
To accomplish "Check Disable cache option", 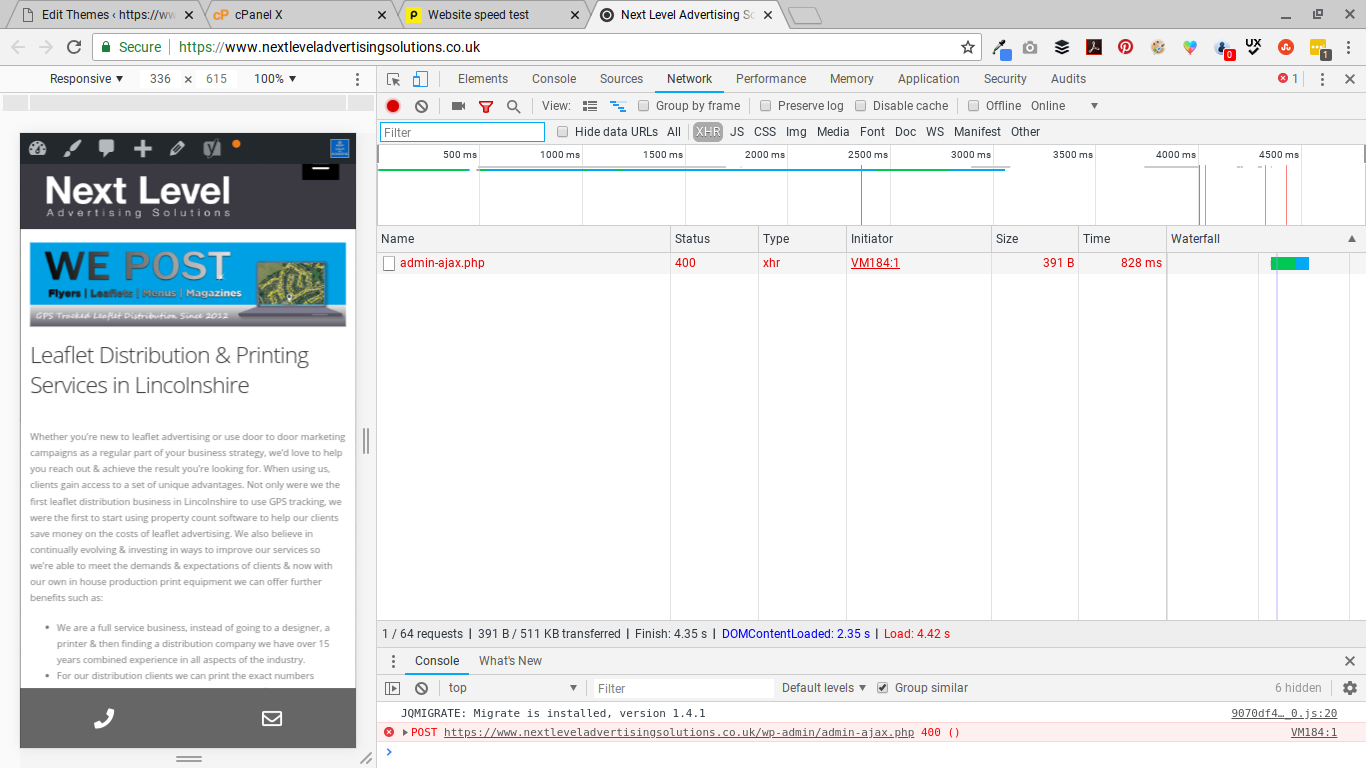I will coord(860,106).
